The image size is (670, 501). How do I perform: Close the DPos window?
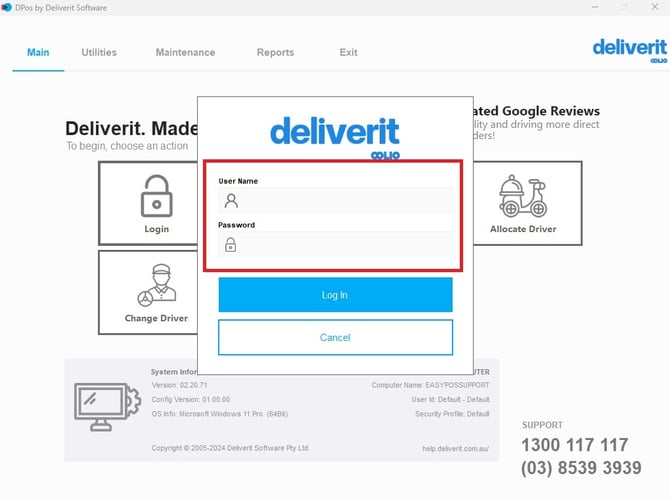pyautogui.click(x=655, y=7)
